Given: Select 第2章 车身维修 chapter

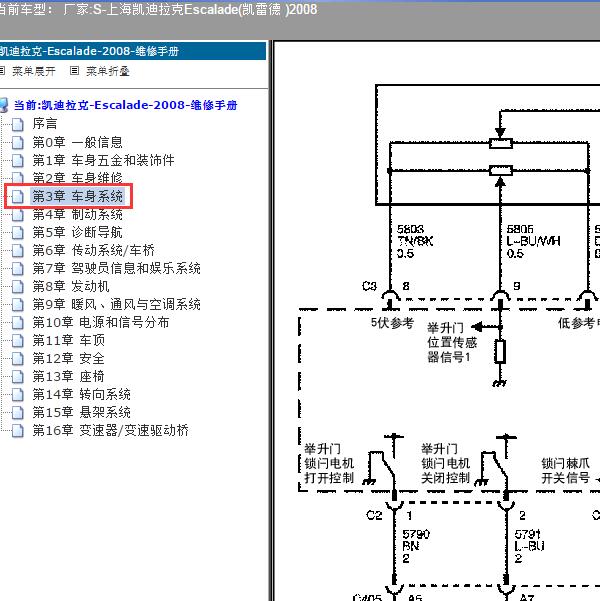Looking at the screenshot, I should coord(77,178).
